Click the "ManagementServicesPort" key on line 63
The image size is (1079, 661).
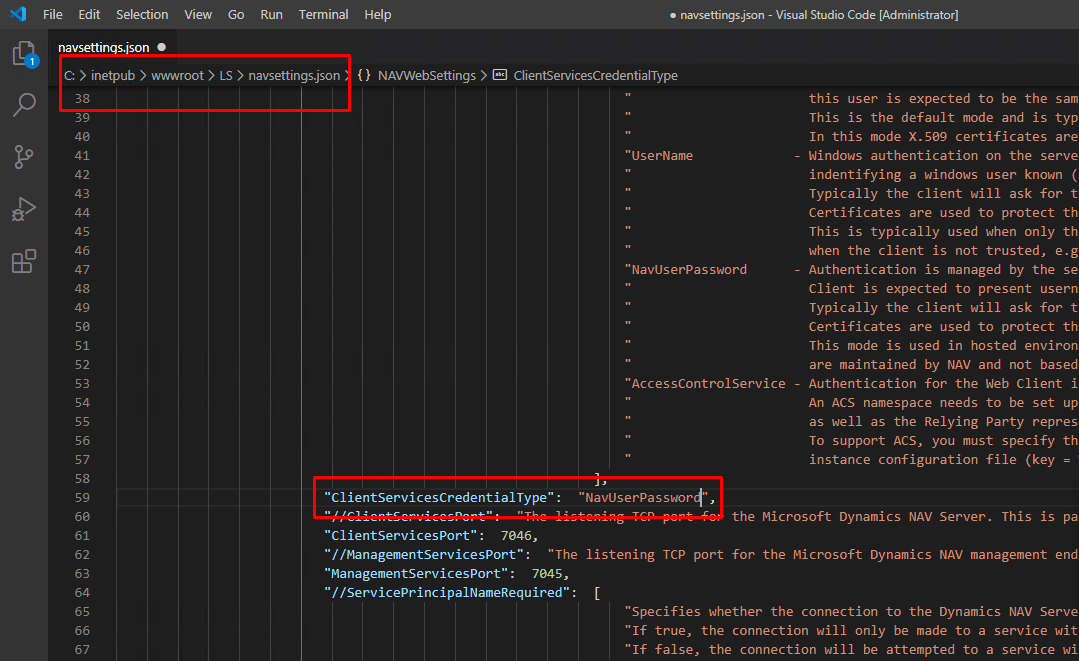coord(416,574)
